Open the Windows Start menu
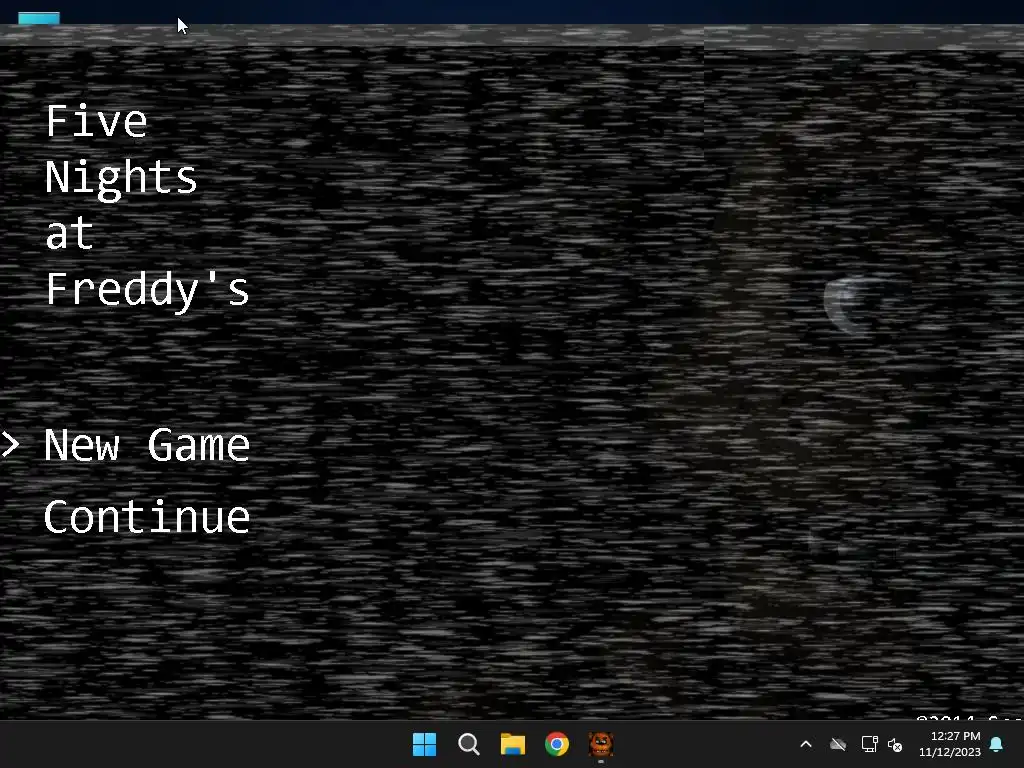This screenshot has width=1024, height=768. [x=424, y=744]
